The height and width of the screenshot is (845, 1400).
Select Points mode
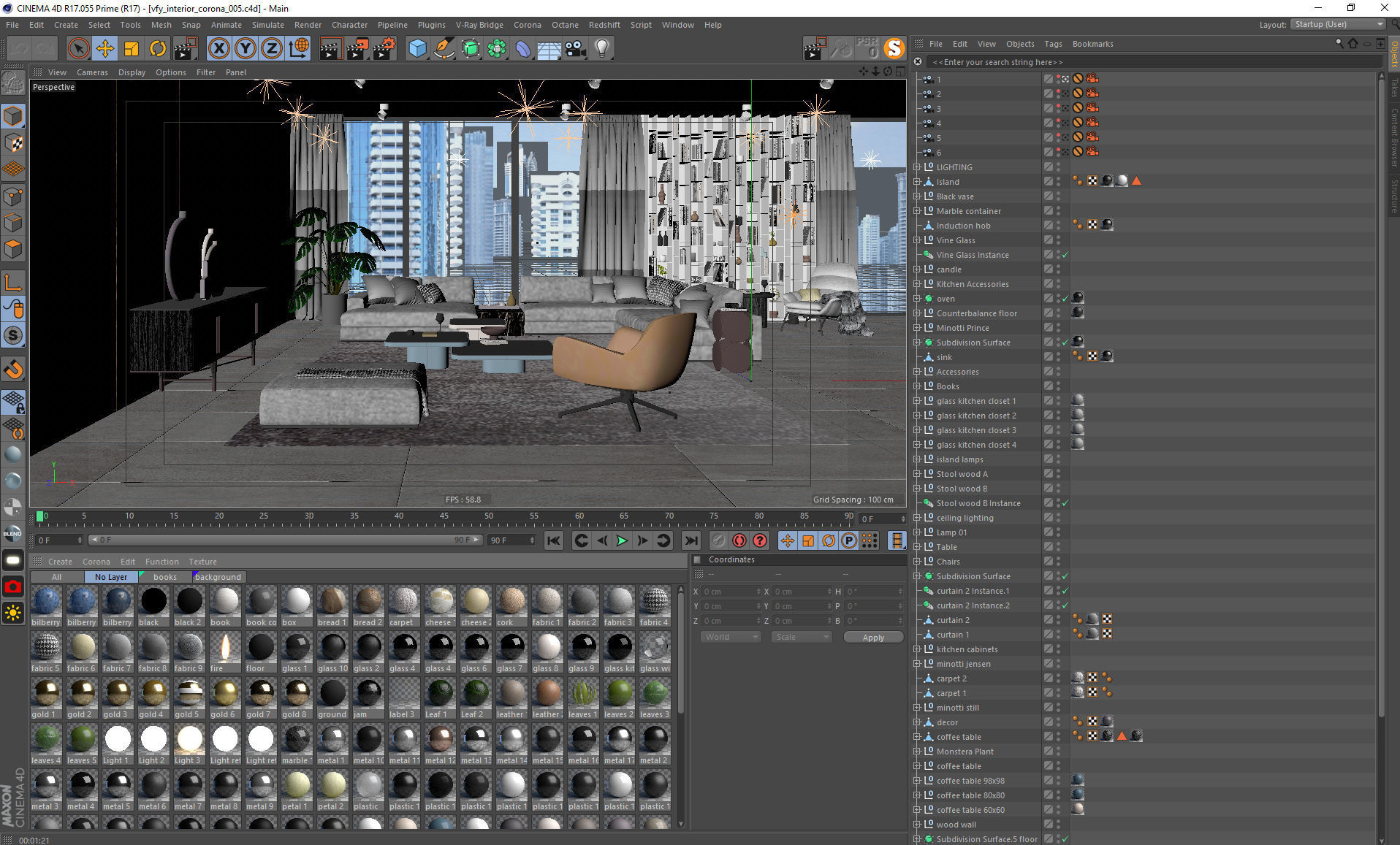[x=13, y=196]
